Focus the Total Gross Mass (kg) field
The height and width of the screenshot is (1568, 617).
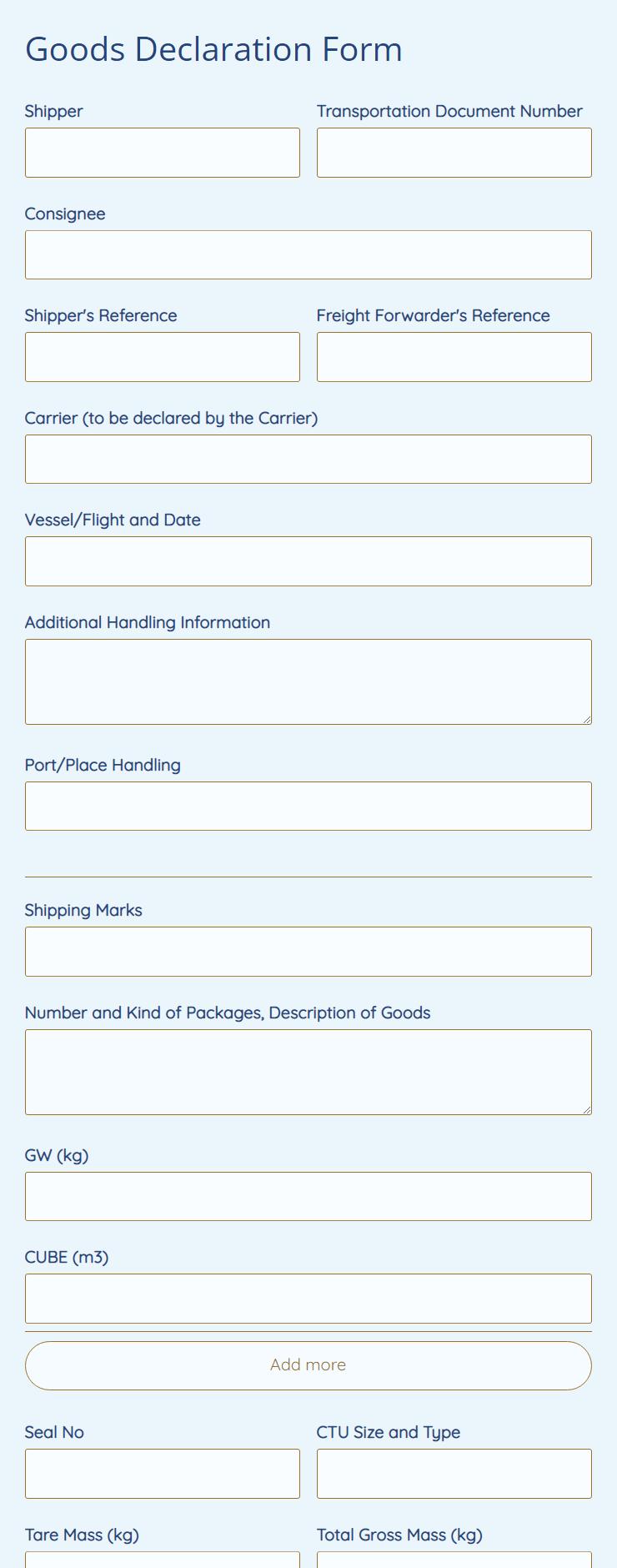[x=454, y=1561]
